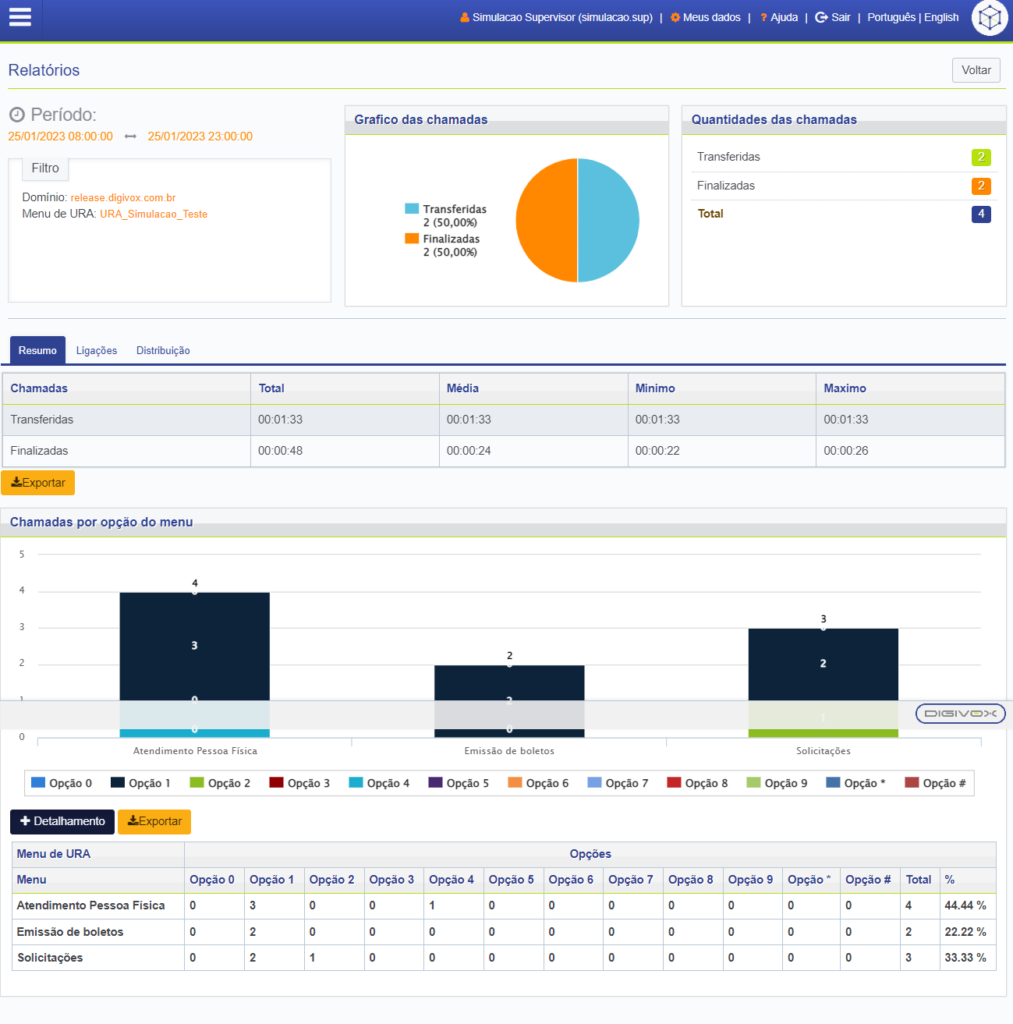Switch language to English
This screenshot has width=1013, height=1024.
coord(941,17)
